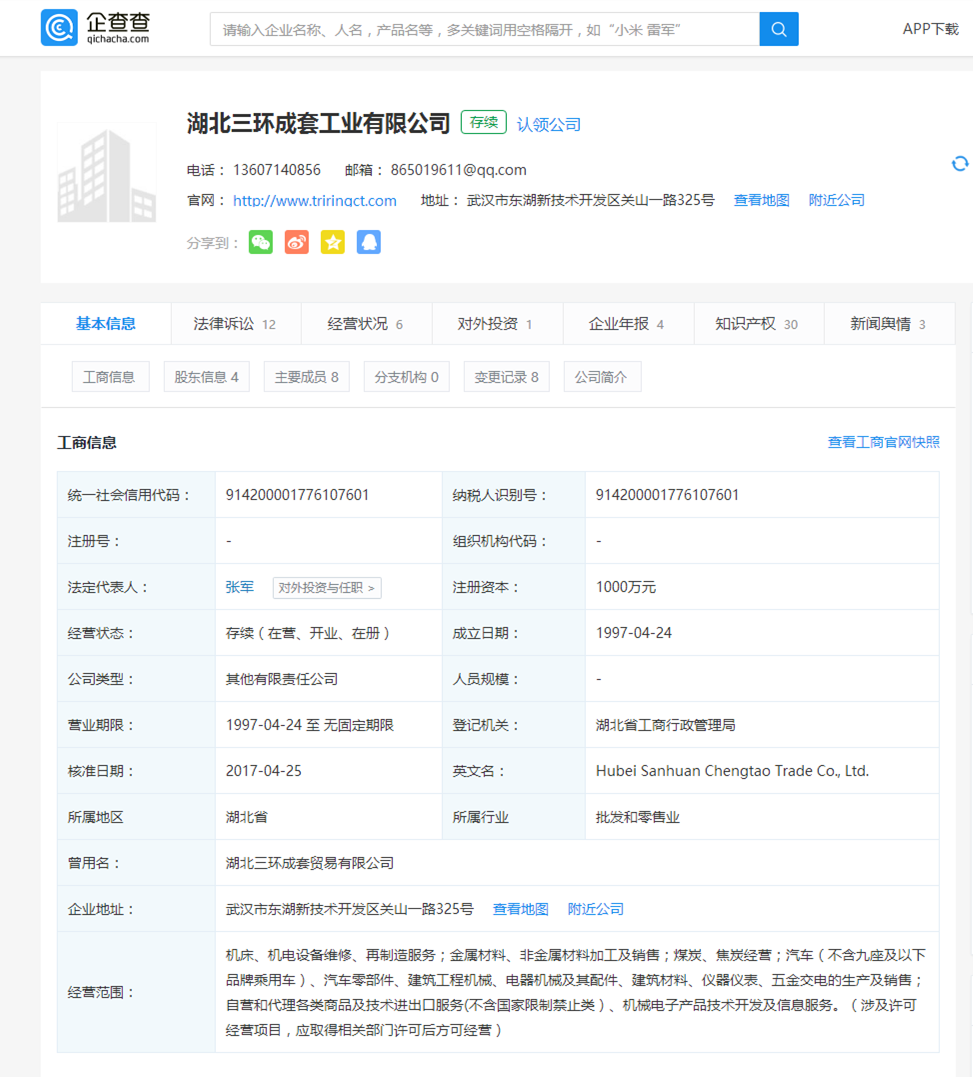This screenshot has height=1077, width=973.
Task: Focus the company name search field
Action: pos(485,29)
